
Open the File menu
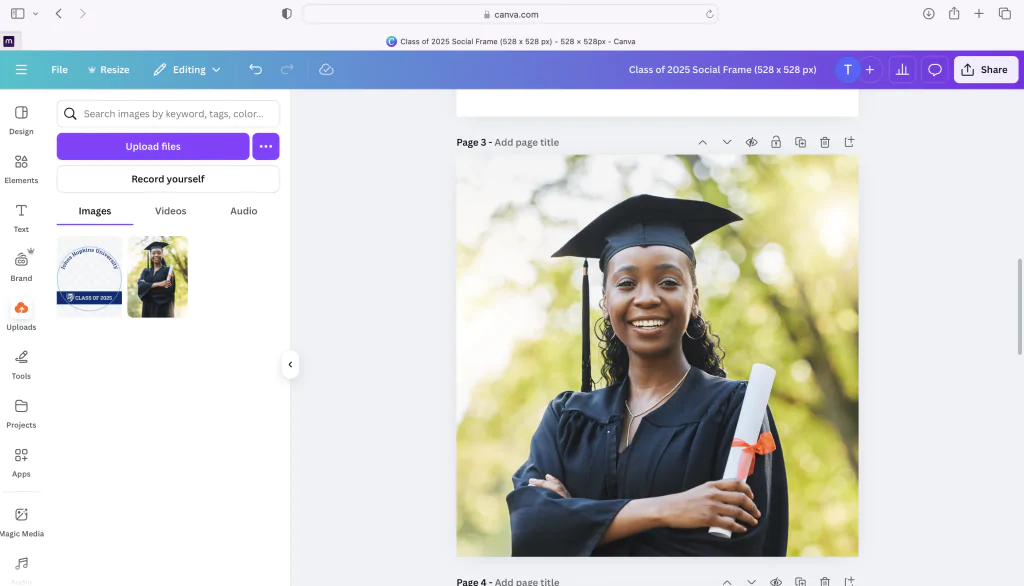tap(59, 69)
